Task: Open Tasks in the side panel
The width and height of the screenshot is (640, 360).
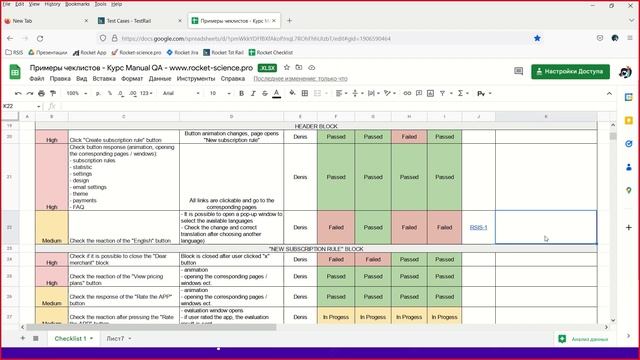Action: pyautogui.click(x=629, y=144)
